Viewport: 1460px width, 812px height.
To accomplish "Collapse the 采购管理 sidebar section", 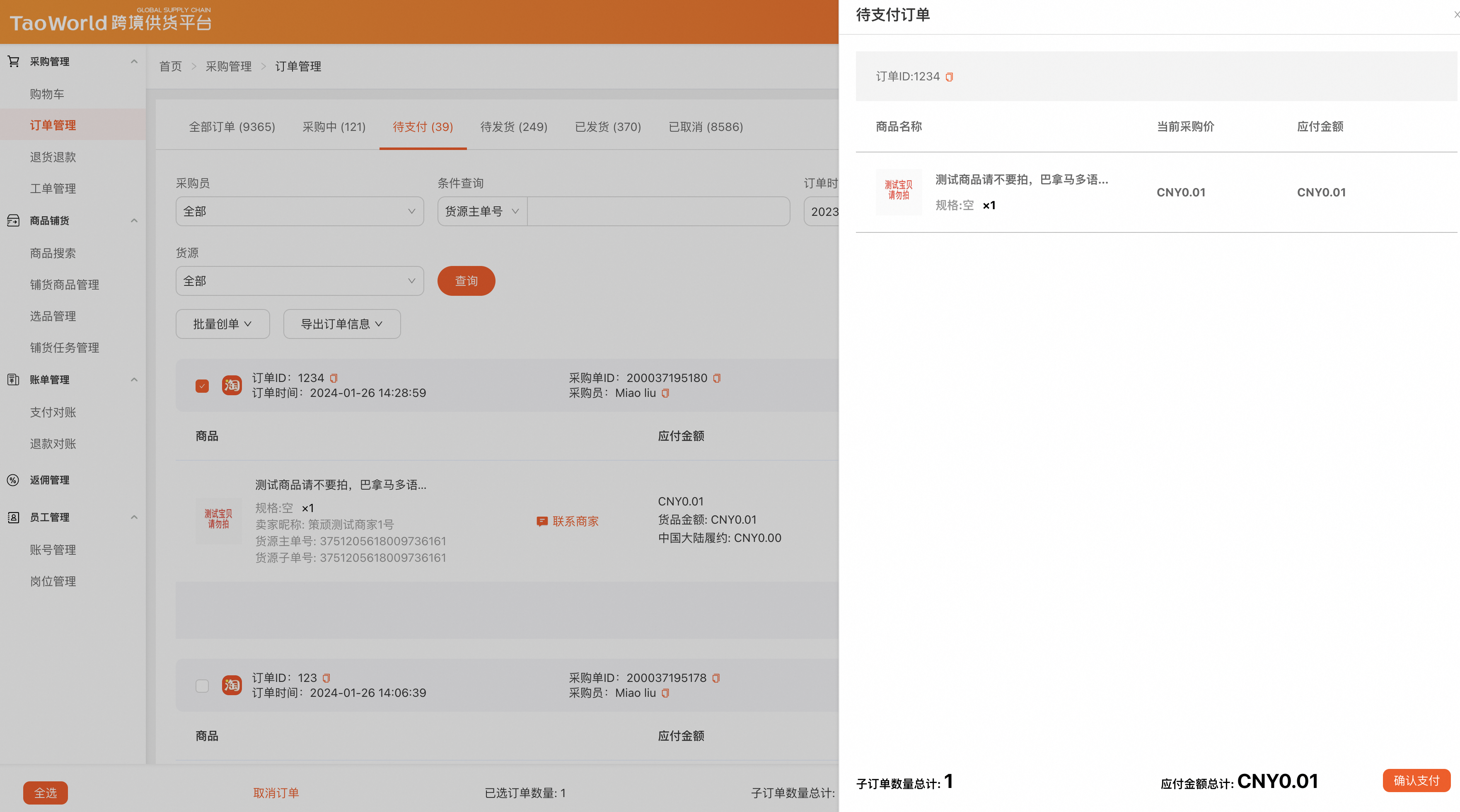I will (x=134, y=60).
